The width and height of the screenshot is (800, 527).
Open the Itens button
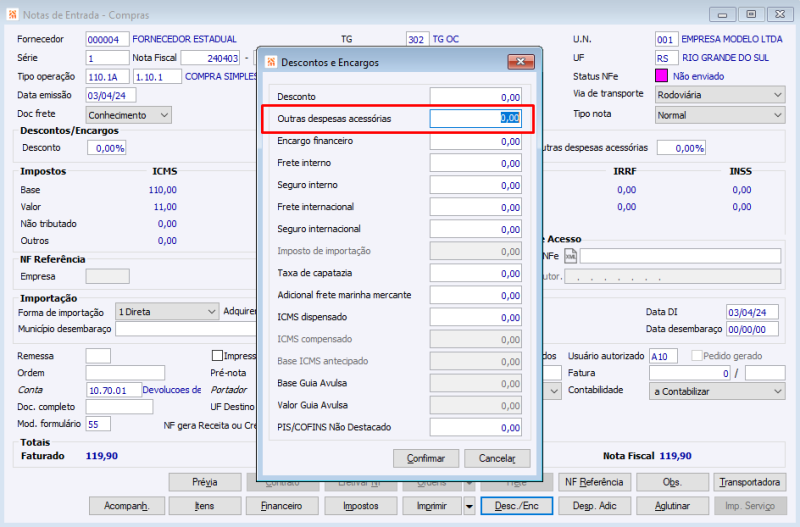pyautogui.click(x=205, y=506)
